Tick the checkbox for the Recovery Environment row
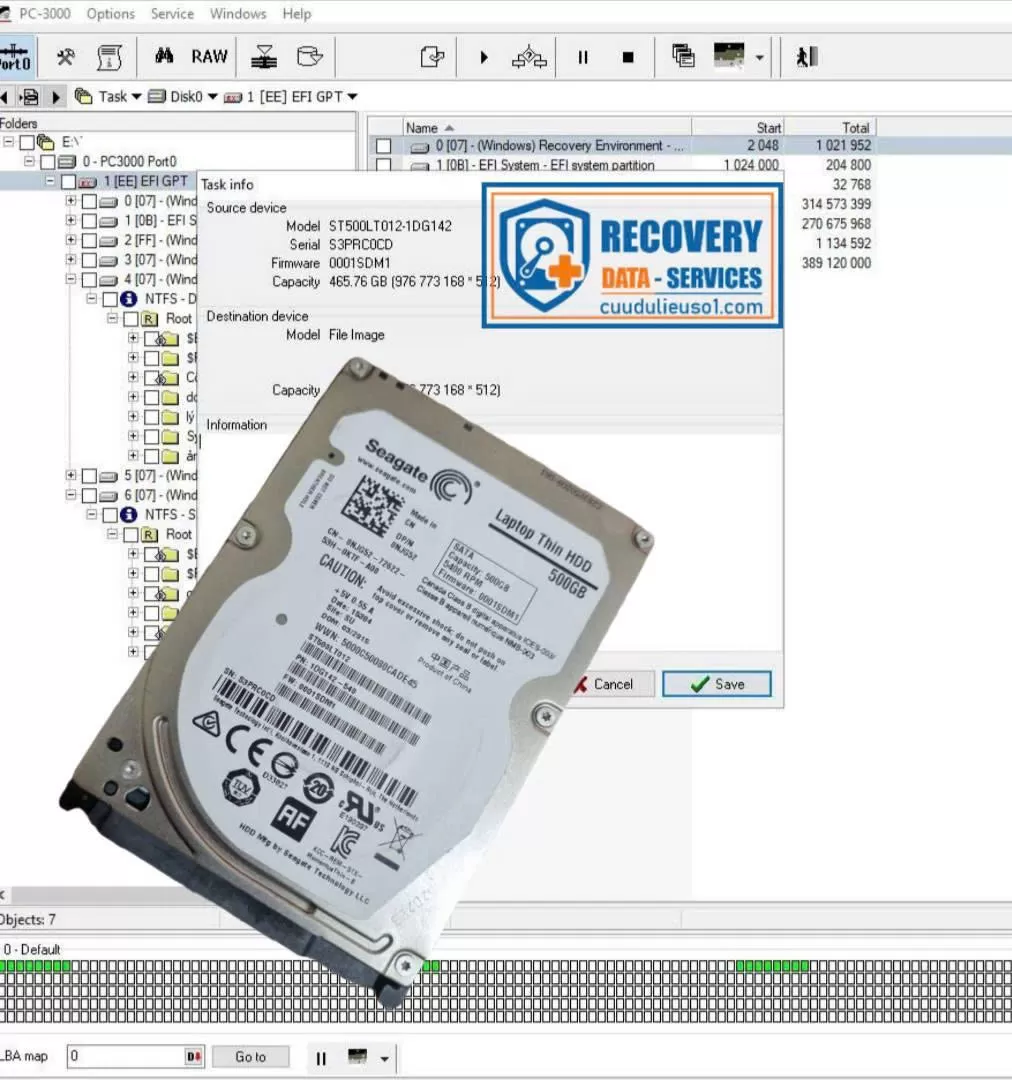 383,146
